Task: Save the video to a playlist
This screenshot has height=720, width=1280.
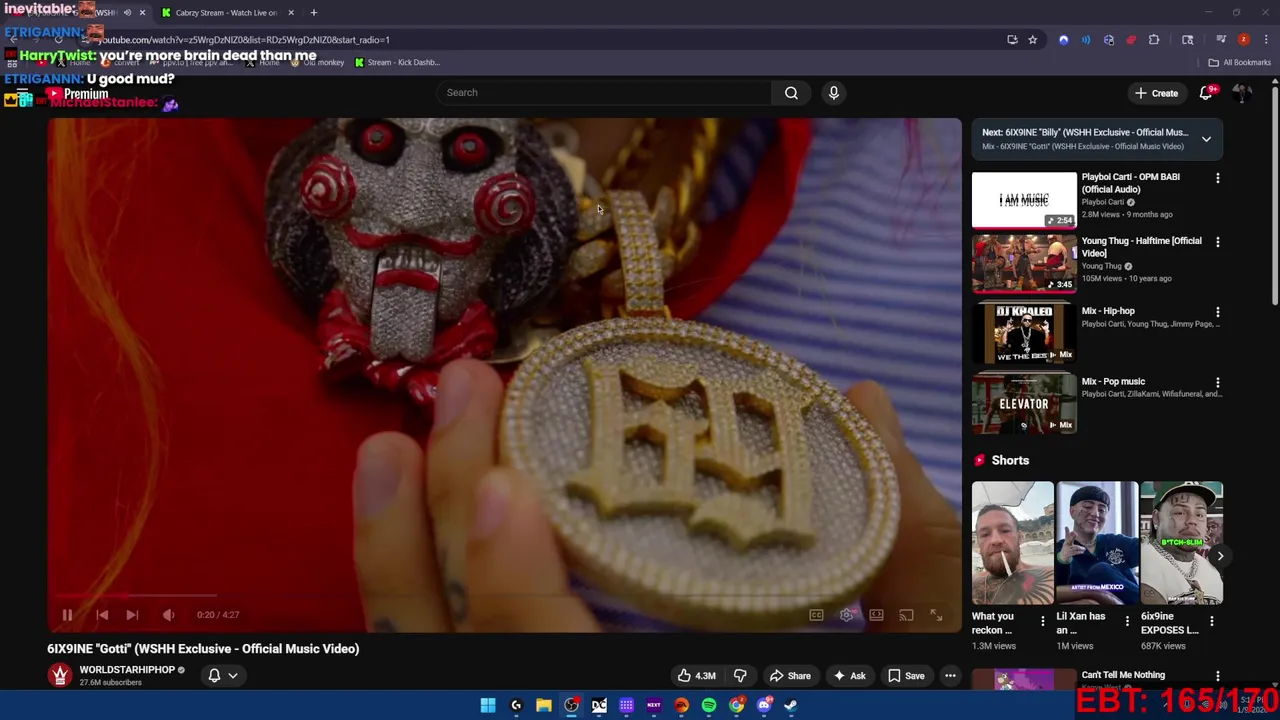Action: [x=906, y=676]
